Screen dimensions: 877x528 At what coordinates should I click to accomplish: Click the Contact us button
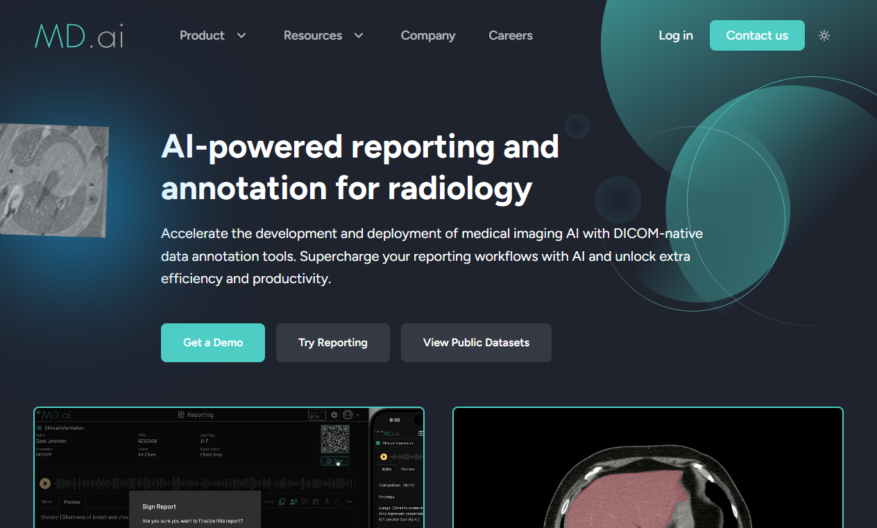point(757,35)
